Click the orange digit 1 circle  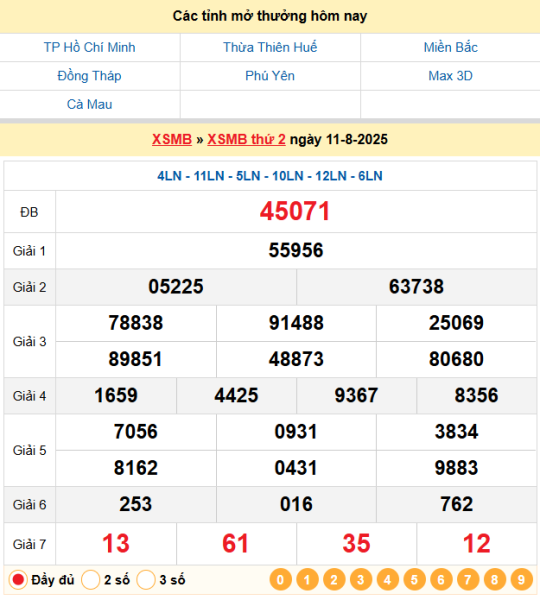point(307,580)
